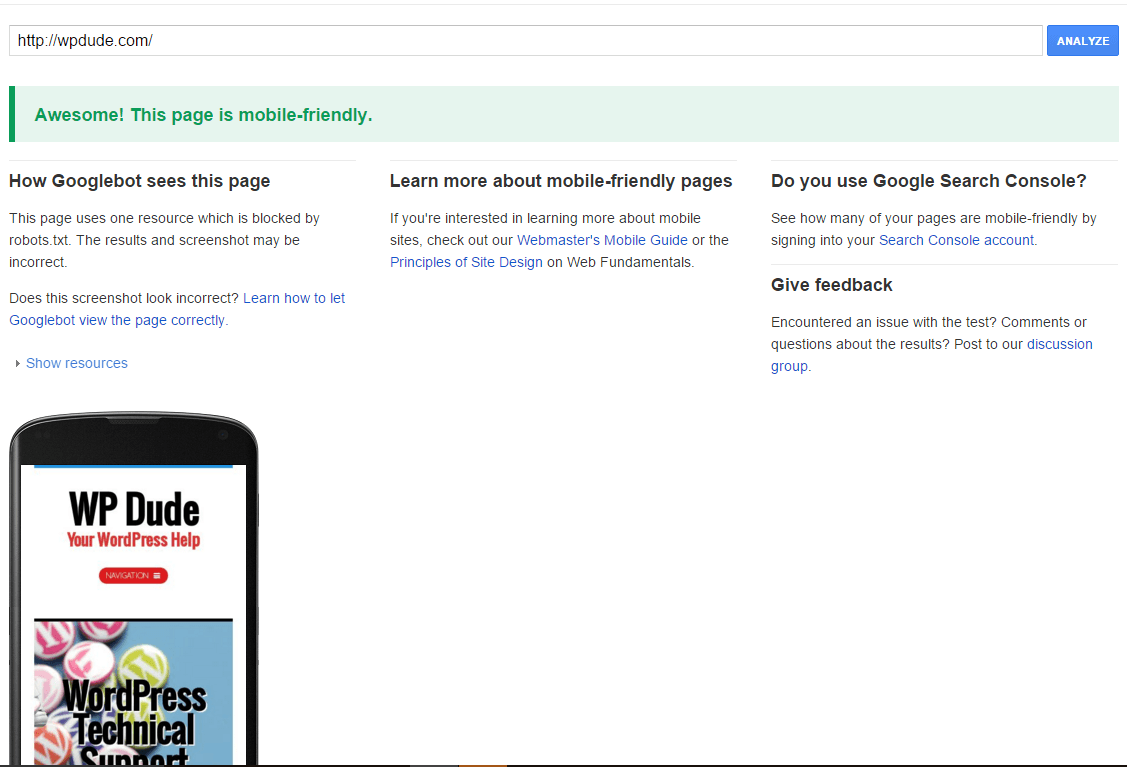Screen dimensions: 1127x767
Task: Open the Principles of Site Design link
Action: [466, 262]
